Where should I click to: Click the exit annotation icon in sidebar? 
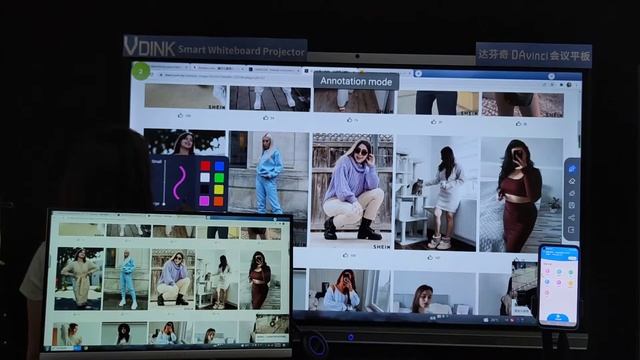(x=571, y=230)
